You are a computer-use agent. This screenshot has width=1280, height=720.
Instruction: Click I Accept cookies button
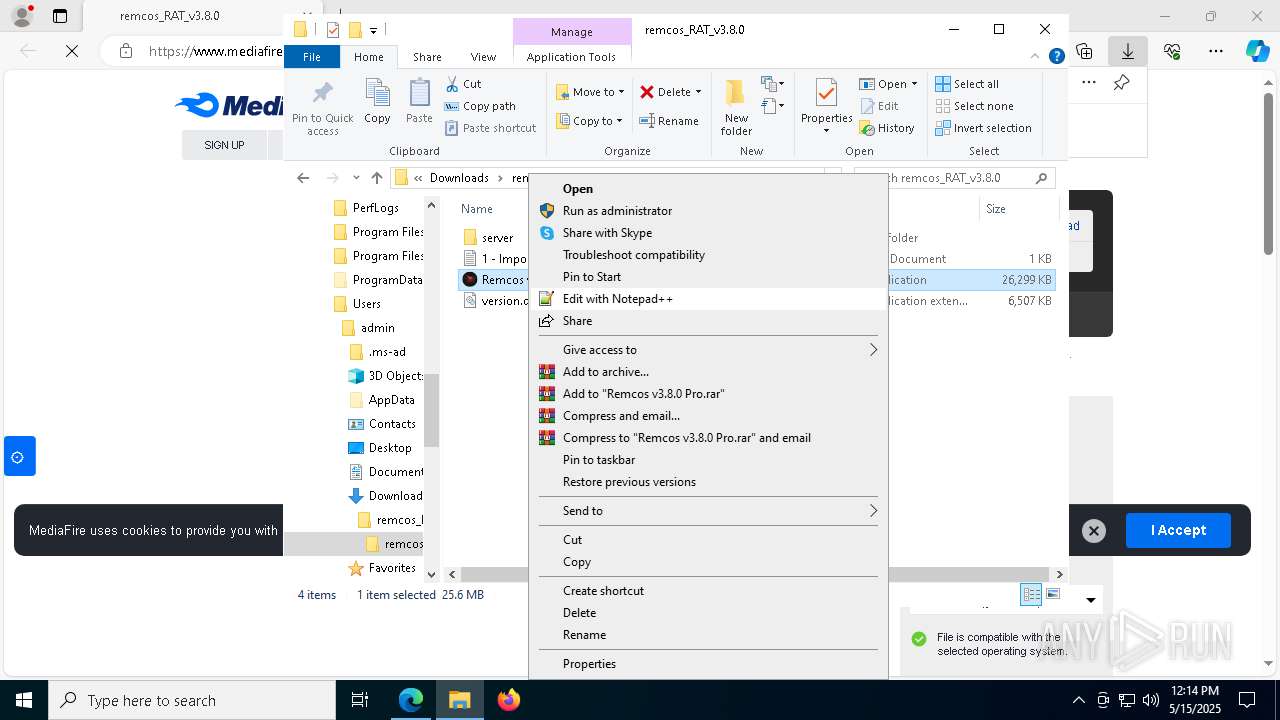[1178, 531]
